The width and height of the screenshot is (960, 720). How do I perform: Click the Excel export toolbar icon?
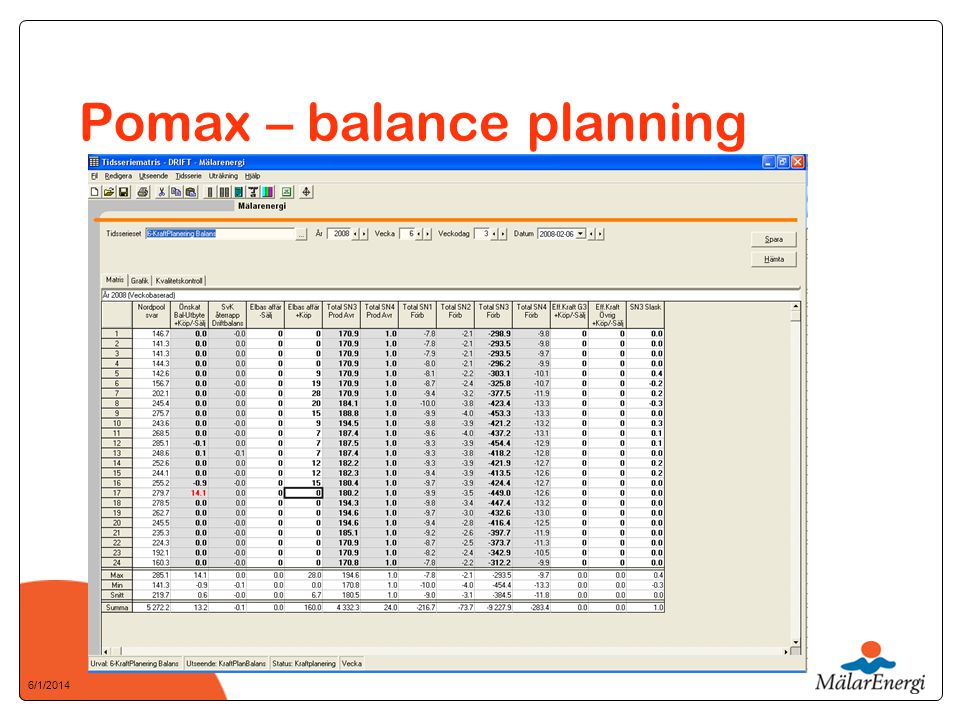tap(287, 192)
